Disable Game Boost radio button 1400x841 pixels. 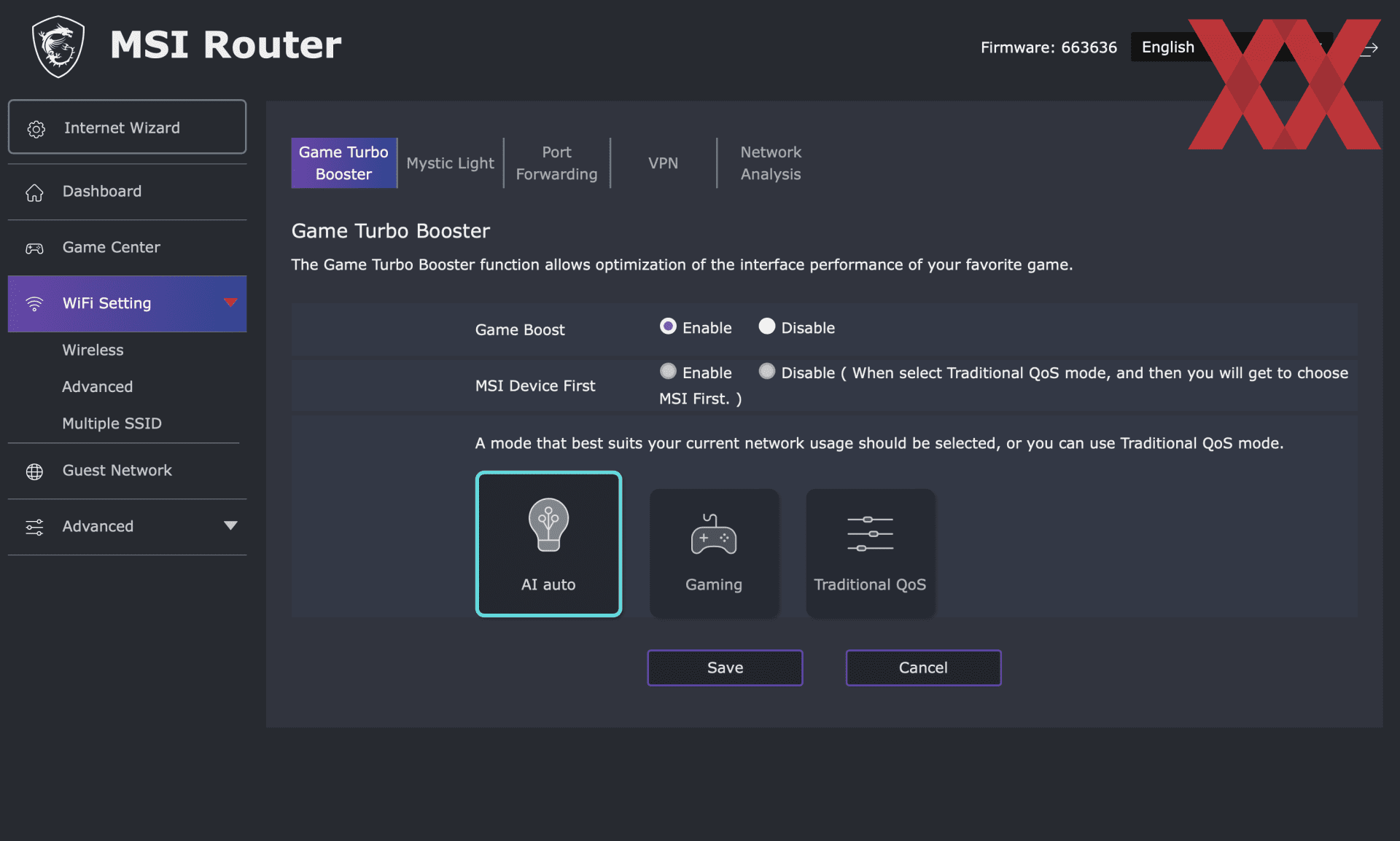point(767,326)
